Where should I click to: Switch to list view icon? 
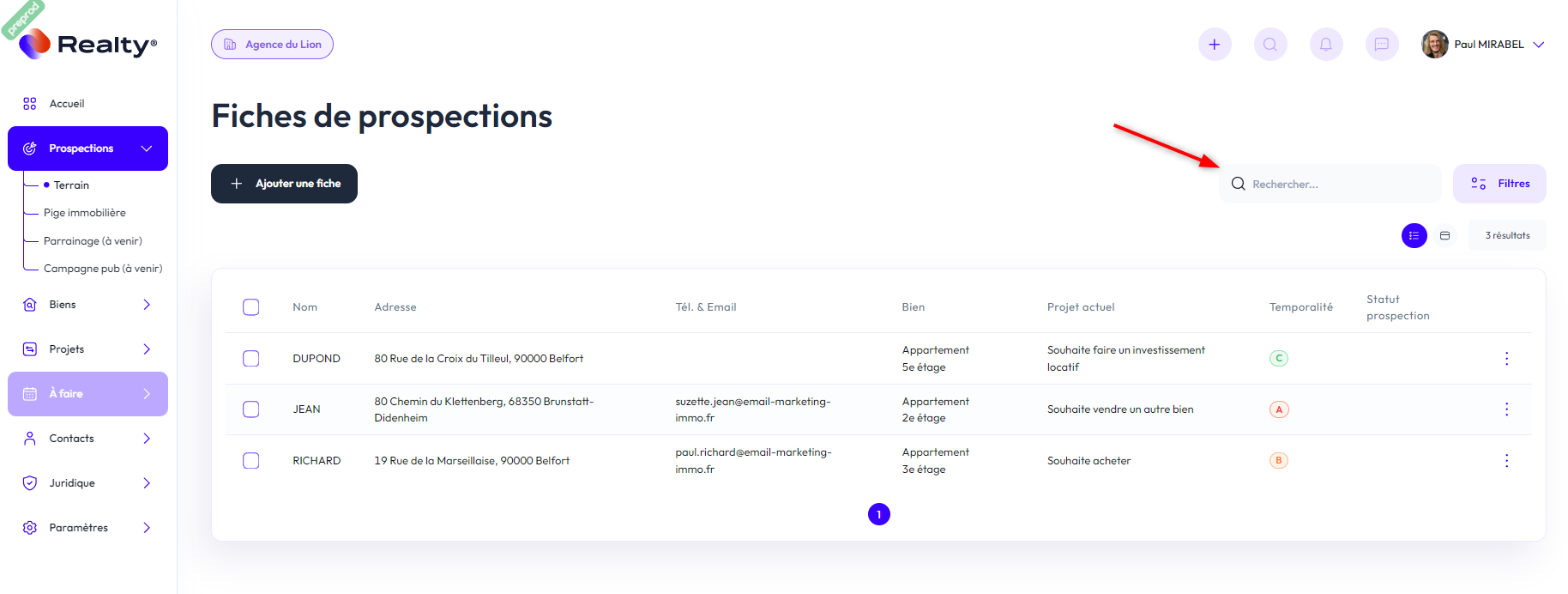(x=1414, y=235)
